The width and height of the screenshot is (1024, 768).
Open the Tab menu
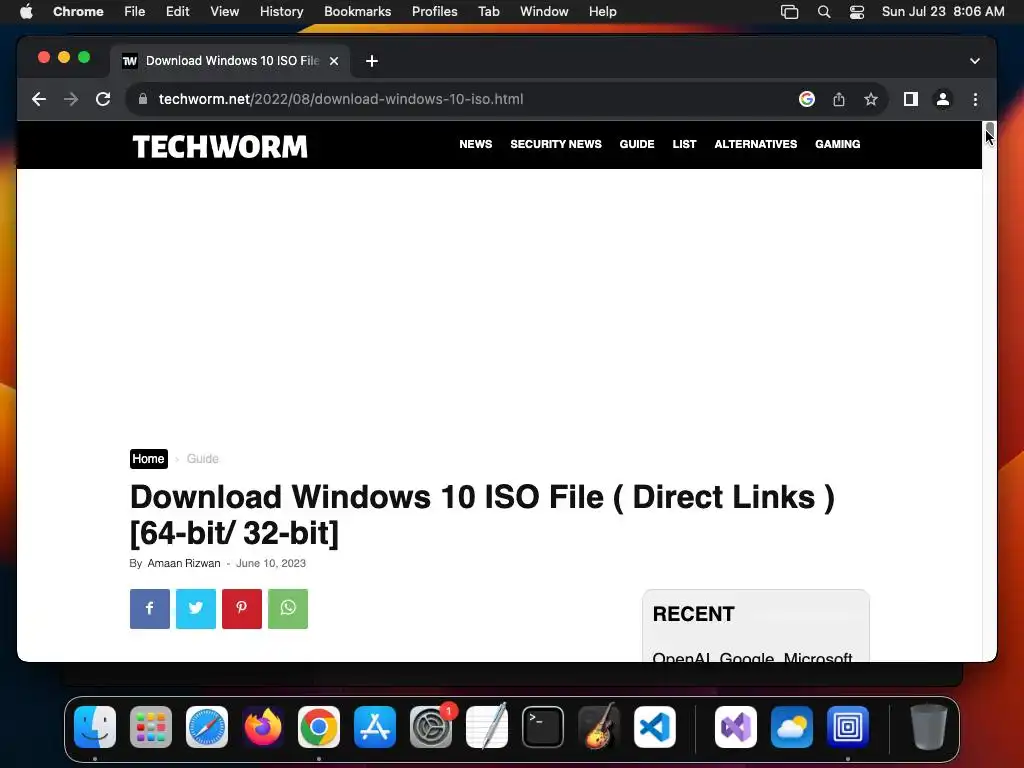(x=488, y=11)
